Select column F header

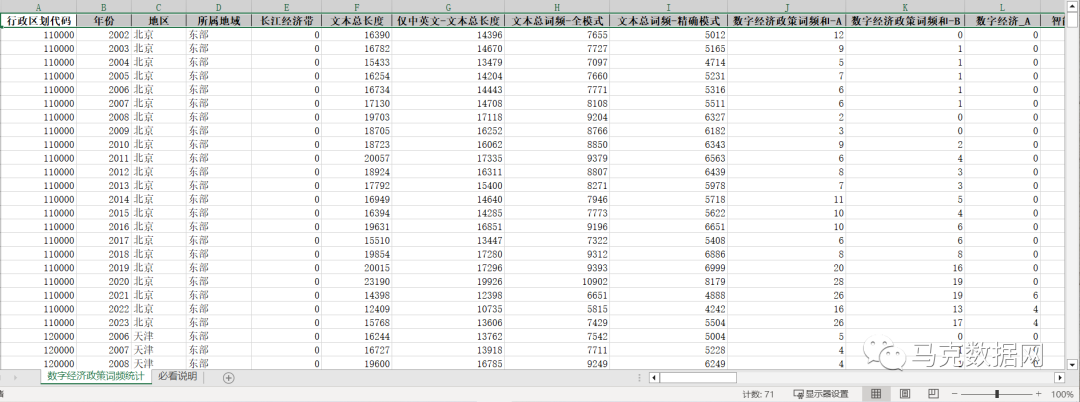pos(356,6)
